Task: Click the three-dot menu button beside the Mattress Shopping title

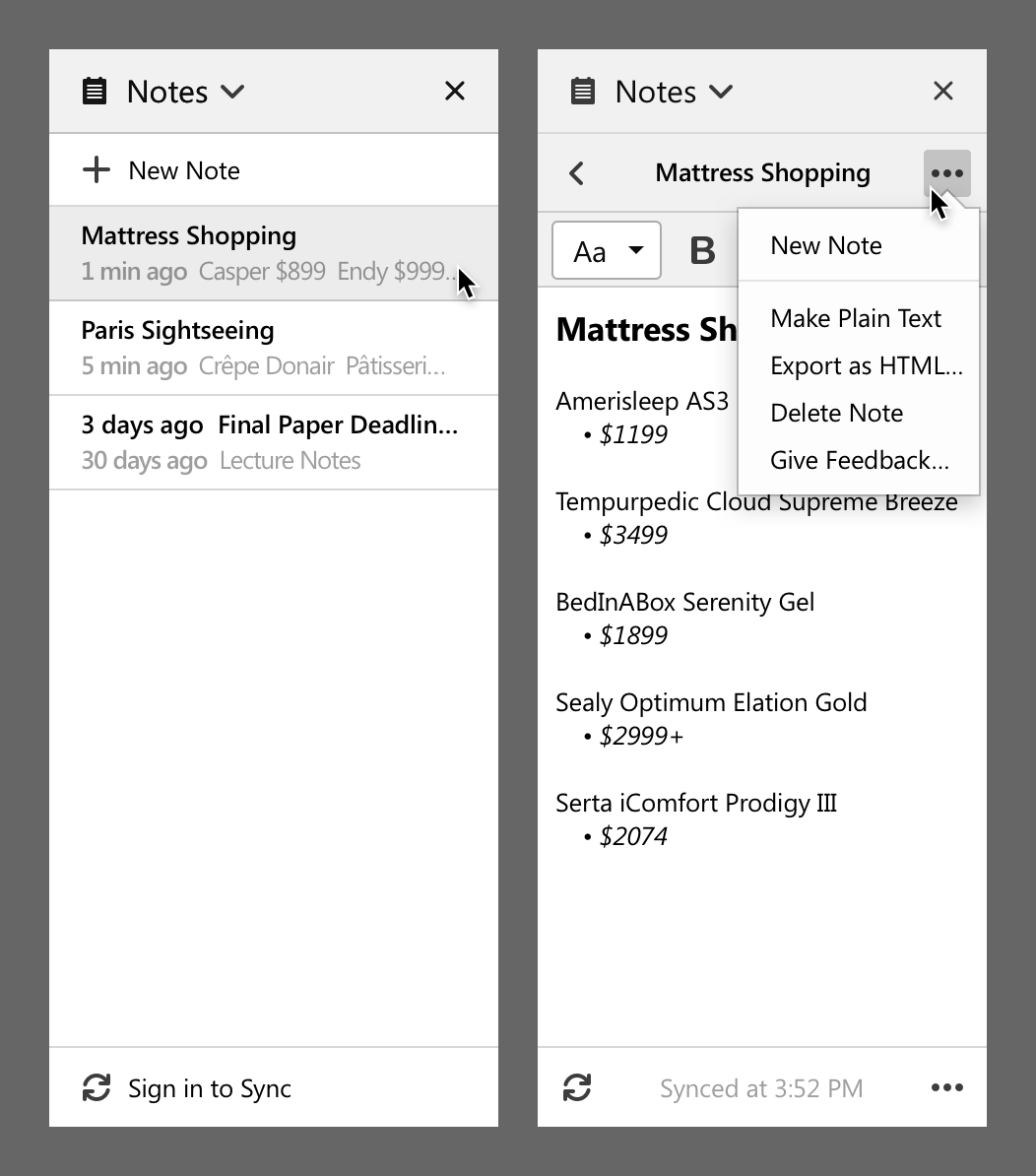Action: (x=947, y=173)
